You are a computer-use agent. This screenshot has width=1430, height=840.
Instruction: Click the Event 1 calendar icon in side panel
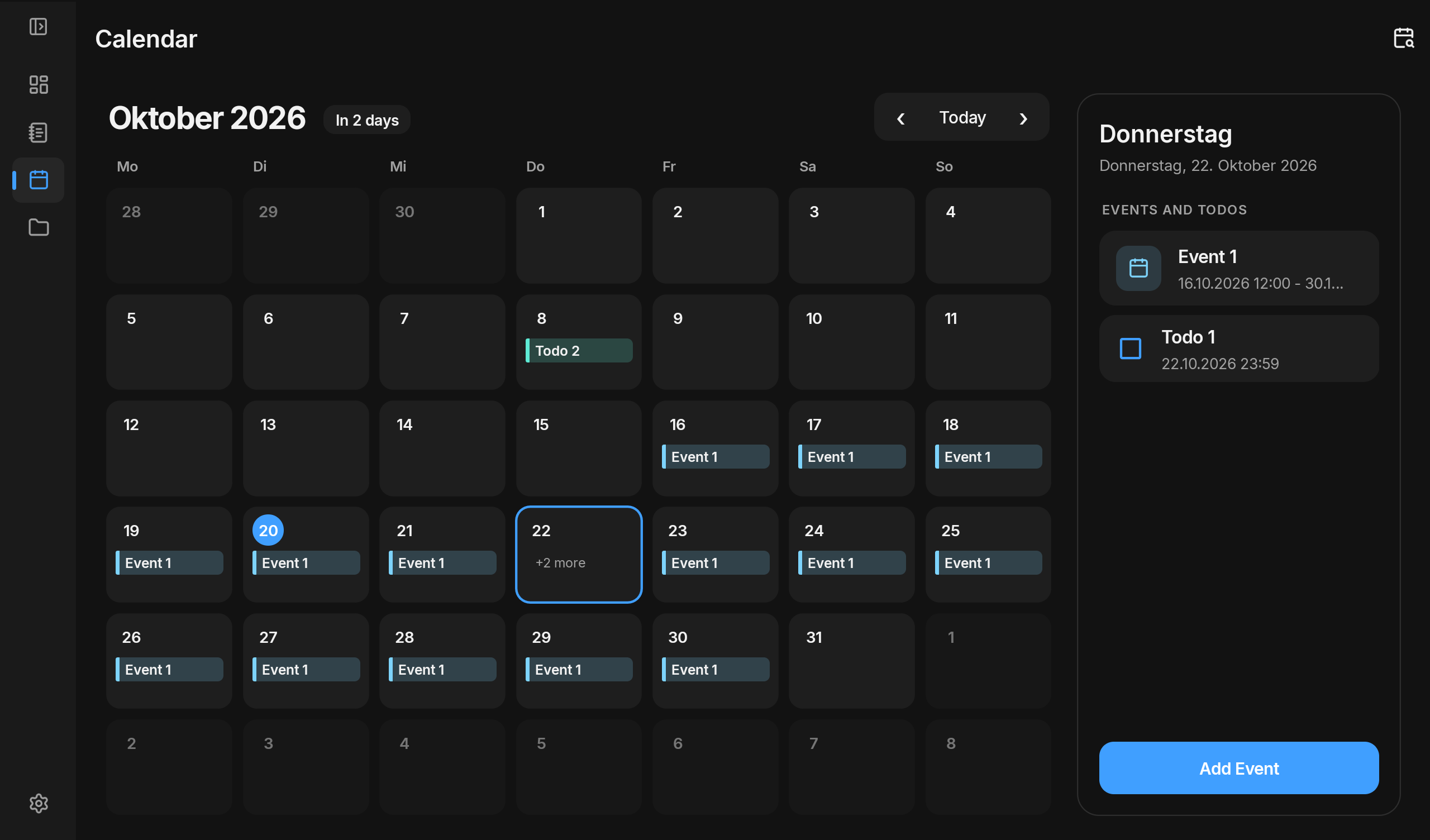click(1138, 268)
